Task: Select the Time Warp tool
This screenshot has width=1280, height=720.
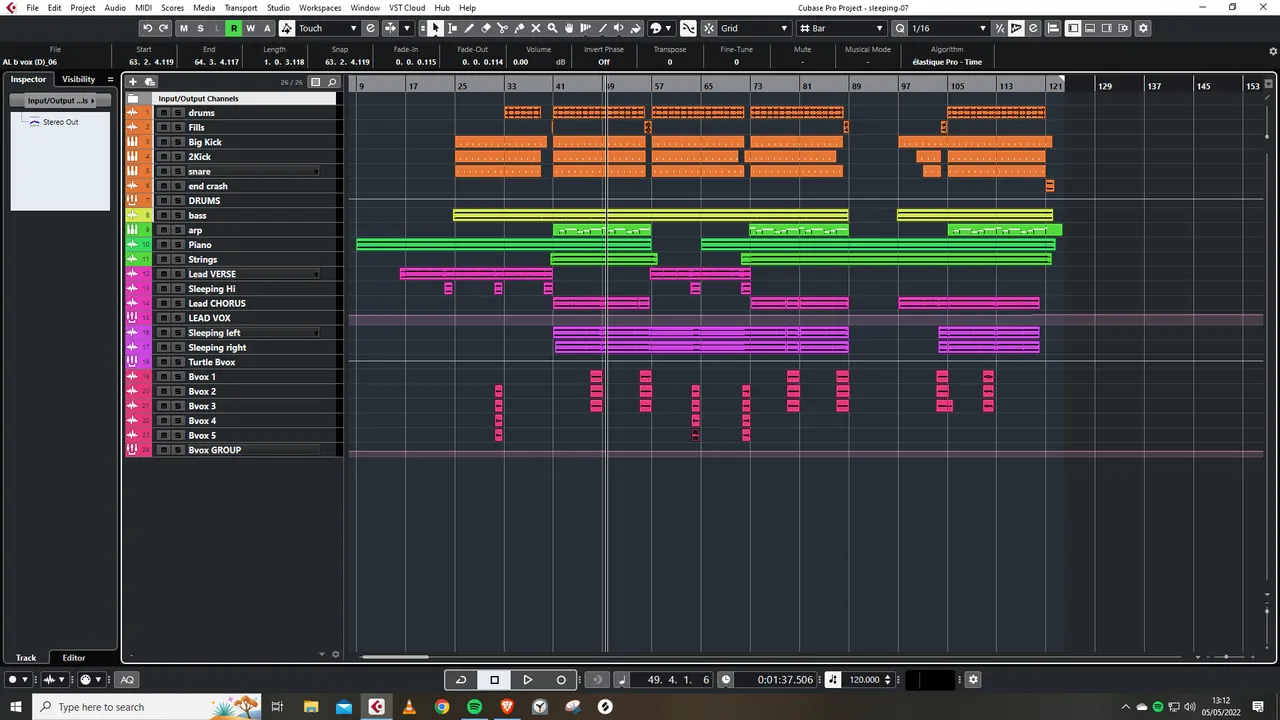Action: tap(586, 28)
